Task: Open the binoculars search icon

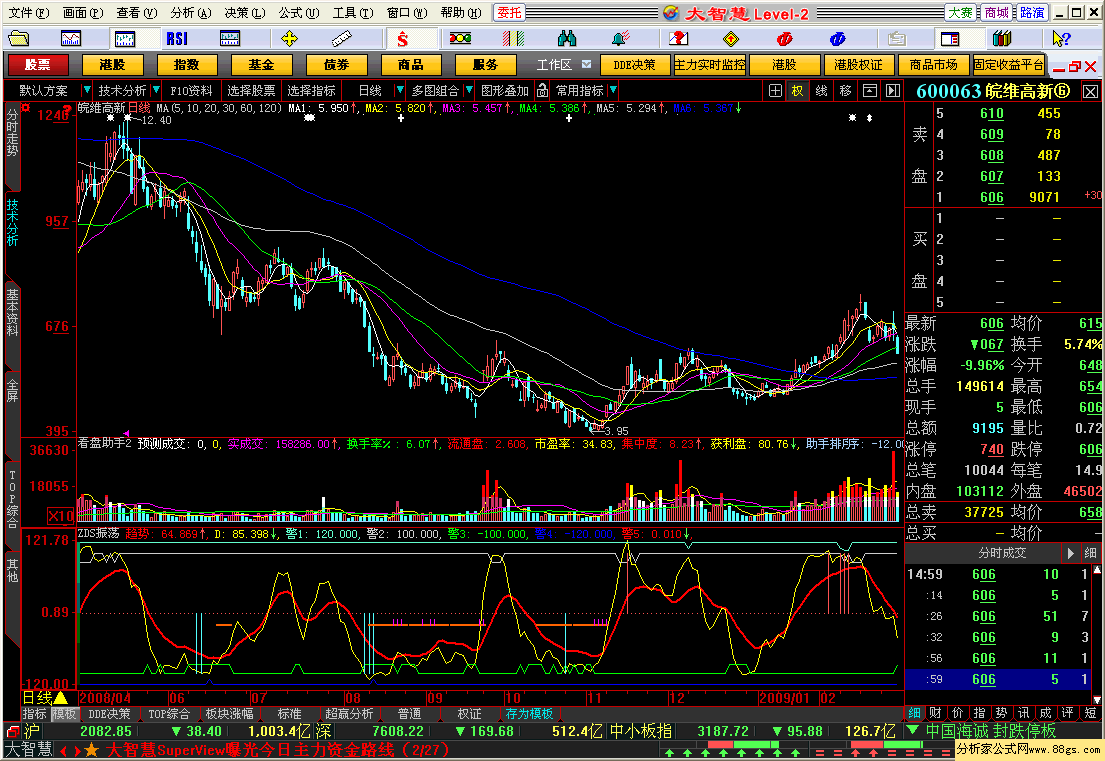Action: tap(567, 38)
